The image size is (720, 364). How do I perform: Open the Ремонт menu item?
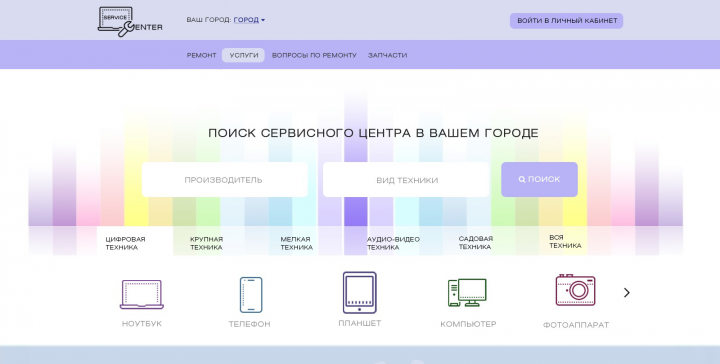[201, 55]
